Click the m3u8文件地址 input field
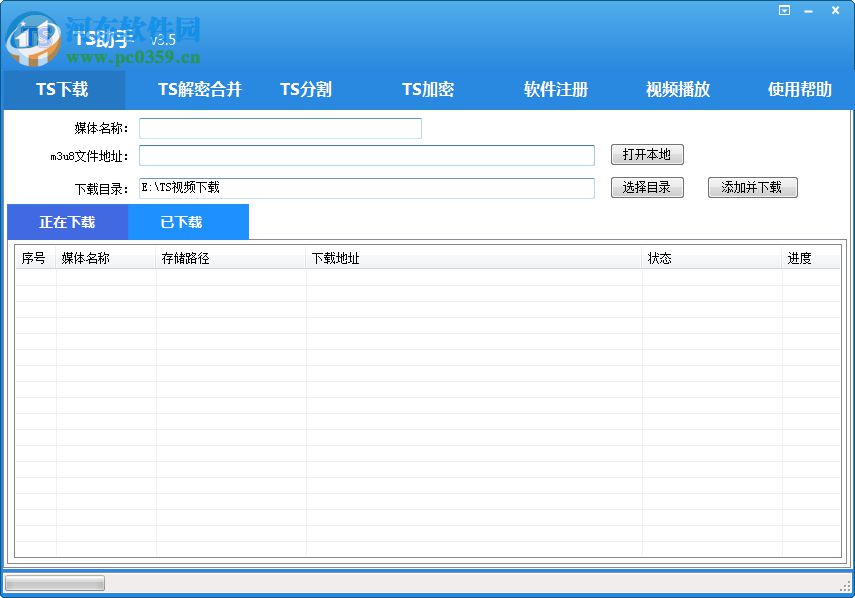 pyautogui.click(x=367, y=155)
